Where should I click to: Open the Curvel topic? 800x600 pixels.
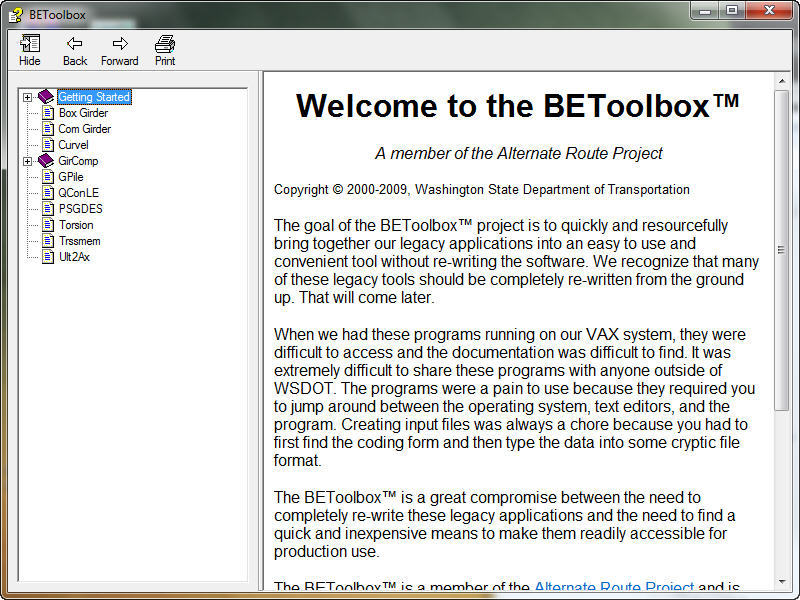(73, 145)
